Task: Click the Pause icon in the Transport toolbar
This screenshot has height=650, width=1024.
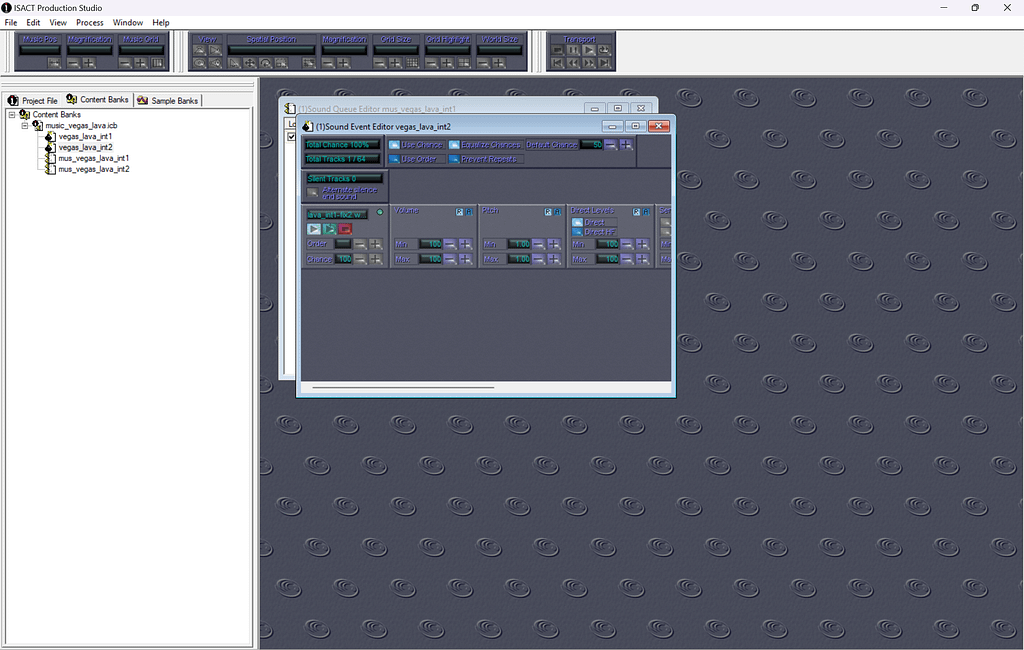Action: (574, 50)
